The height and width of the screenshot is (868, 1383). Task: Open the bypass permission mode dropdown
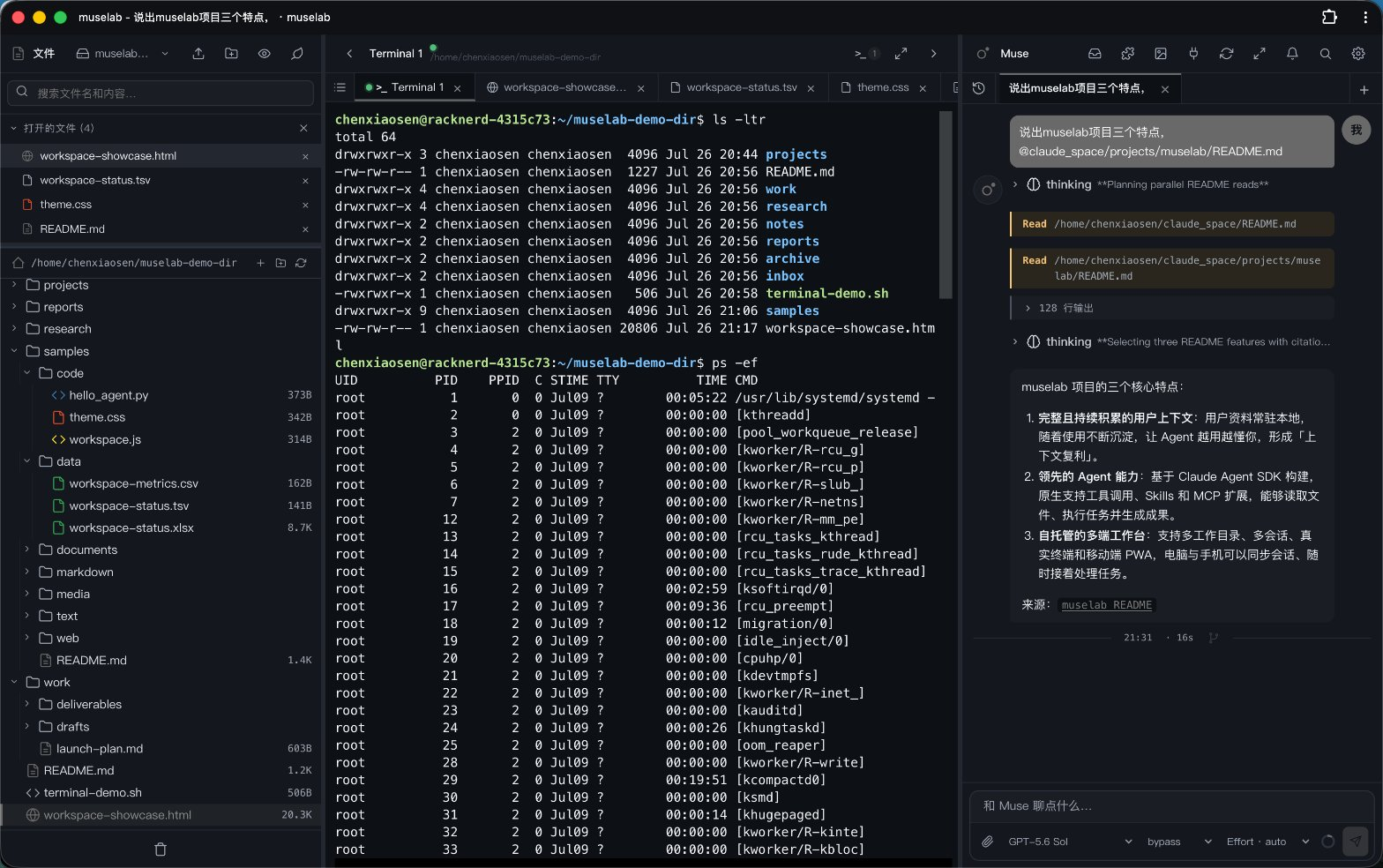tap(1179, 842)
